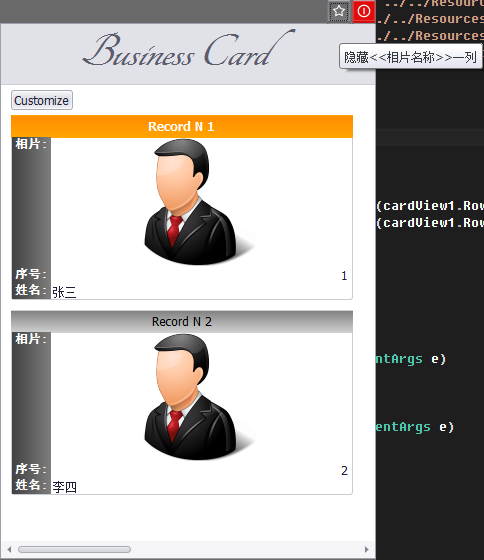Click the red power icon button
This screenshot has width=484, height=560.
pos(364,12)
